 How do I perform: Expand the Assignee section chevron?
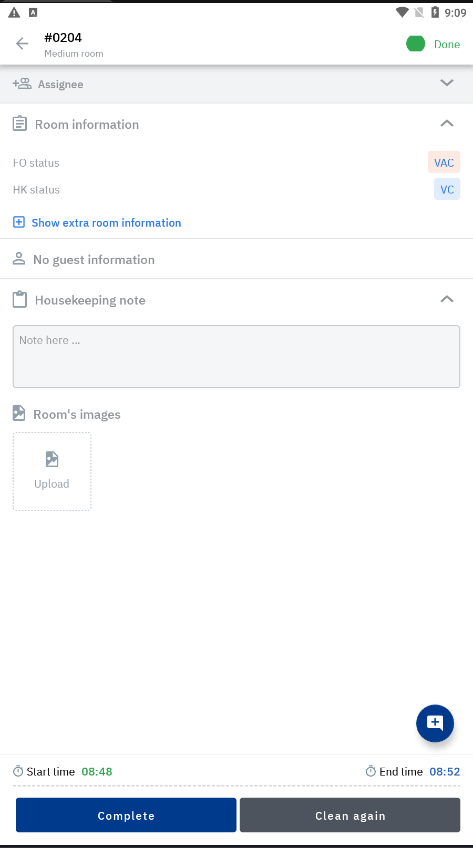(x=447, y=83)
